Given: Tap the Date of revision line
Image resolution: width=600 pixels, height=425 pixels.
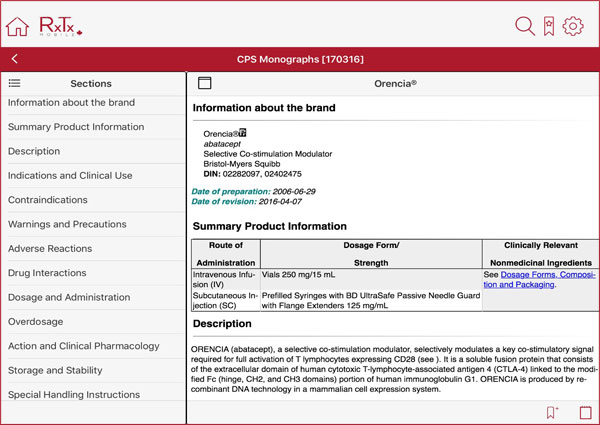Looking at the screenshot, I should pyautogui.click(x=246, y=201).
